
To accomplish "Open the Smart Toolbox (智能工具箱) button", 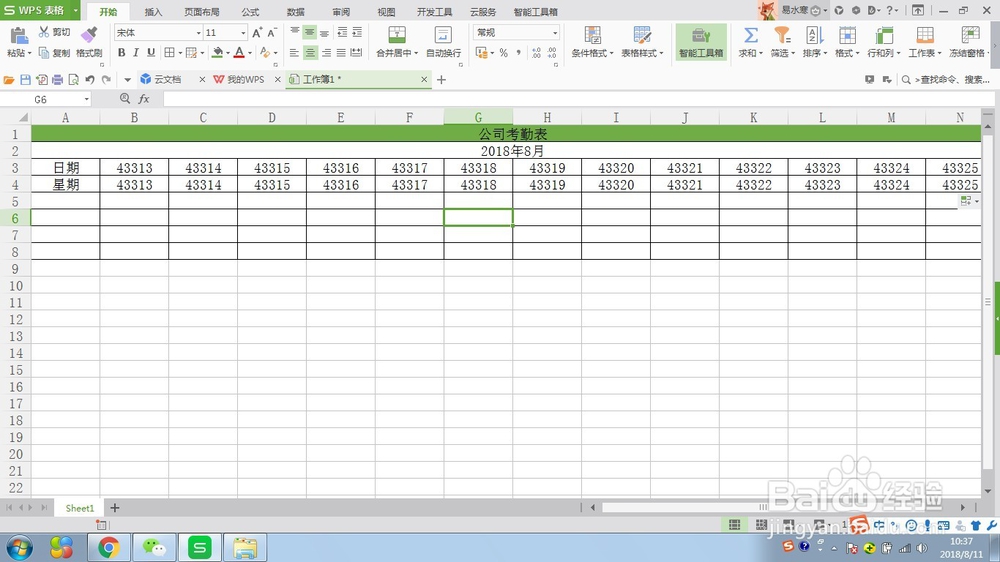I will point(701,42).
